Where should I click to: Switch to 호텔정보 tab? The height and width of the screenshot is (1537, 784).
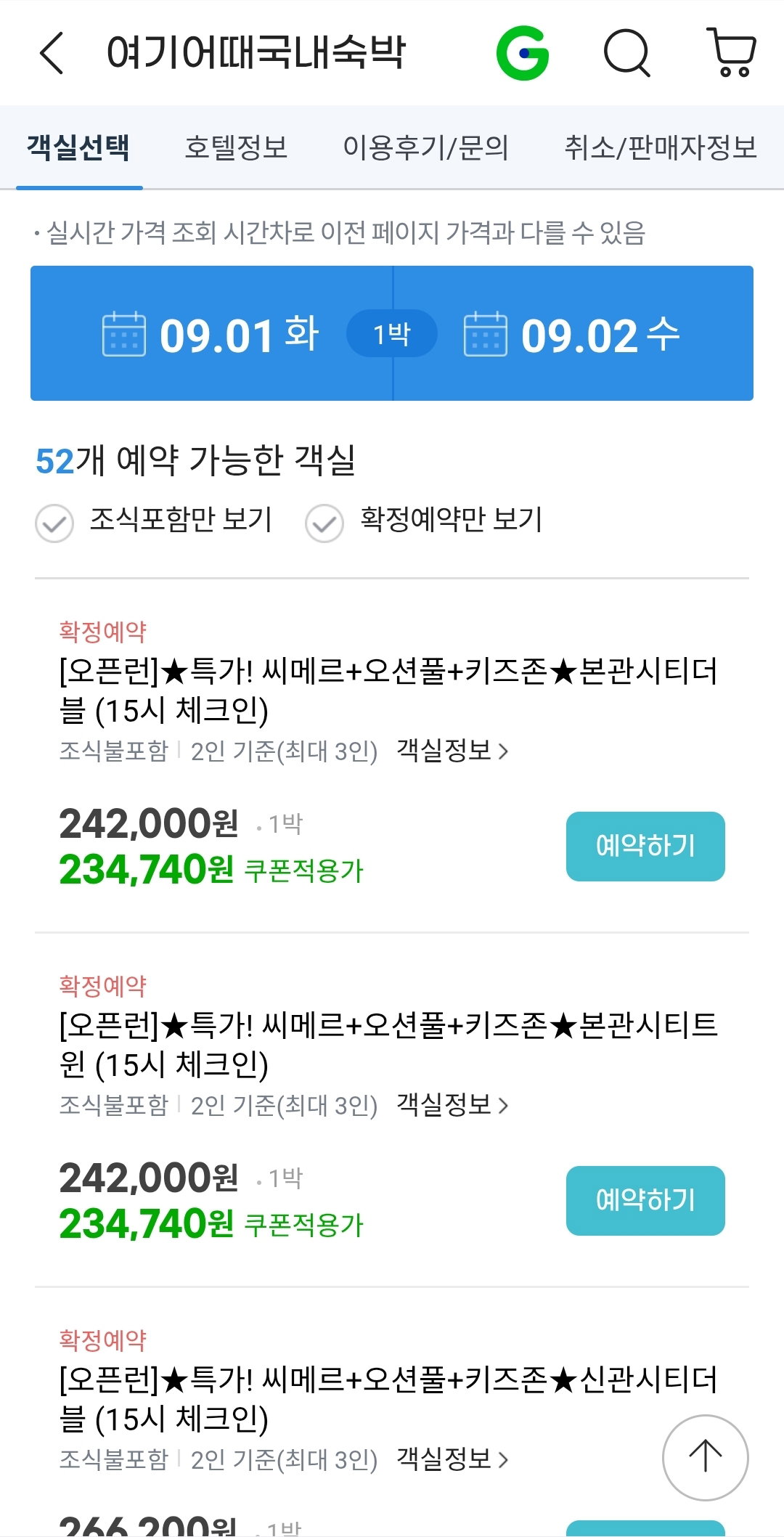tap(236, 147)
